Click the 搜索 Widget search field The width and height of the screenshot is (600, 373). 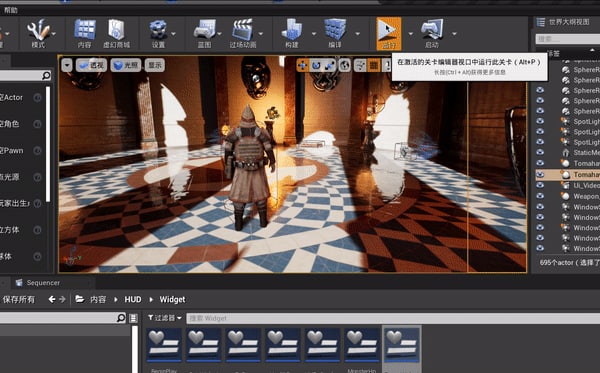click(x=393, y=318)
